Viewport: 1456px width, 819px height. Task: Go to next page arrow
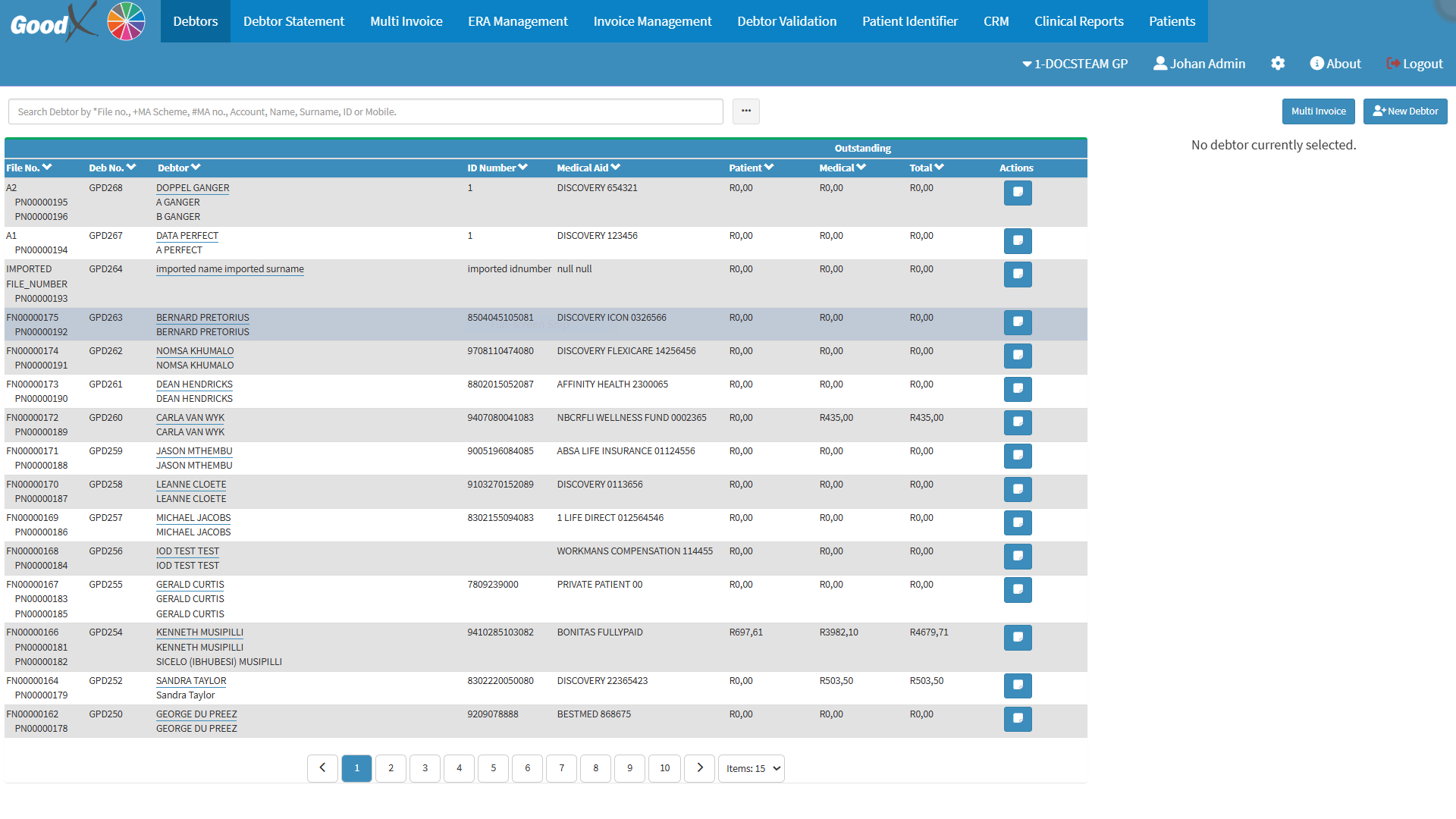[699, 768]
